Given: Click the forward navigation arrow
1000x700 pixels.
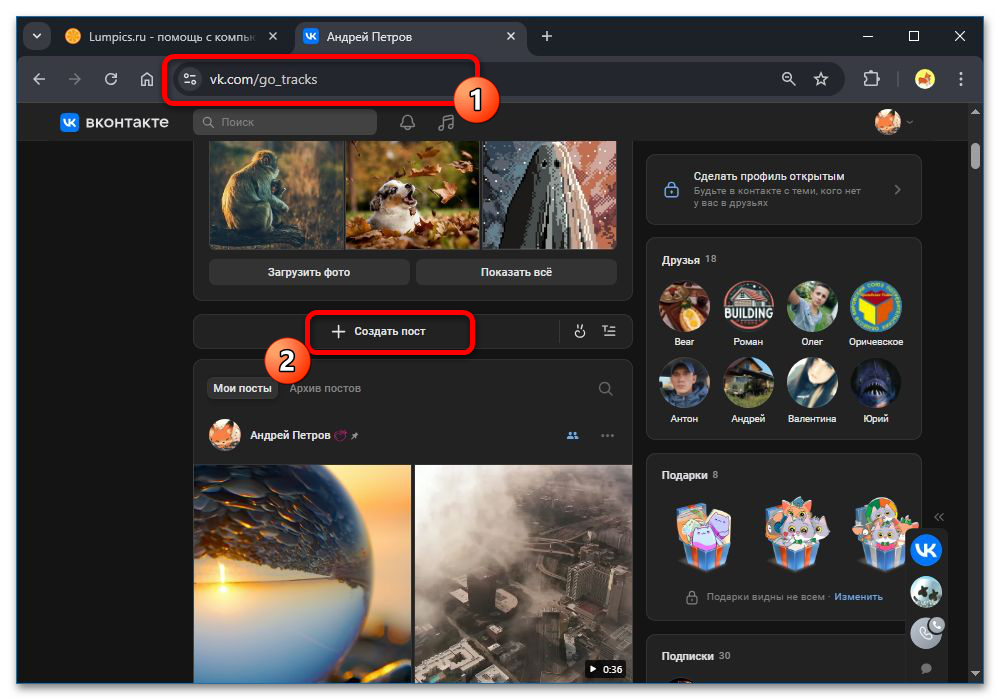Looking at the screenshot, I should pos(75,79).
